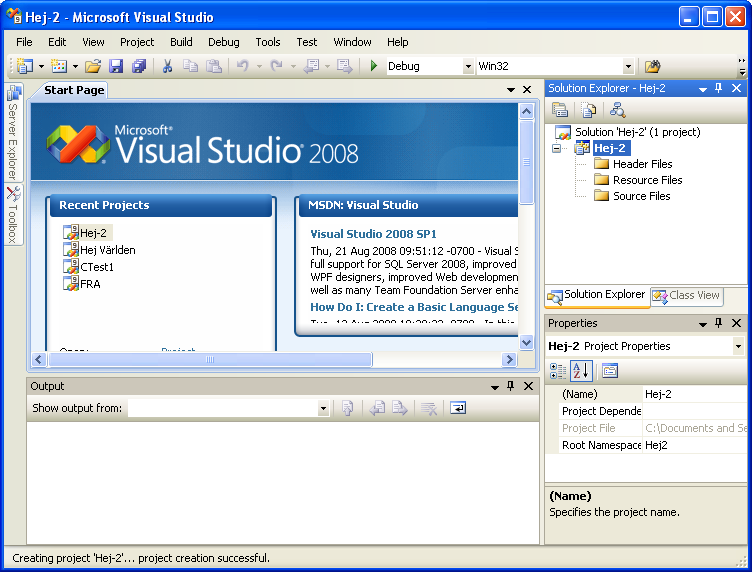This screenshot has height=572, width=752.
Task: Click the Paste toolbar icon
Action: pyautogui.click(x=213, y=66)
